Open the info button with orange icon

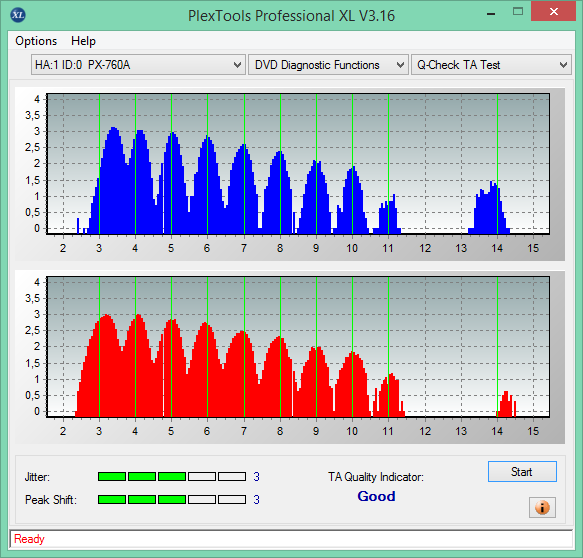(x=542, y=507)
